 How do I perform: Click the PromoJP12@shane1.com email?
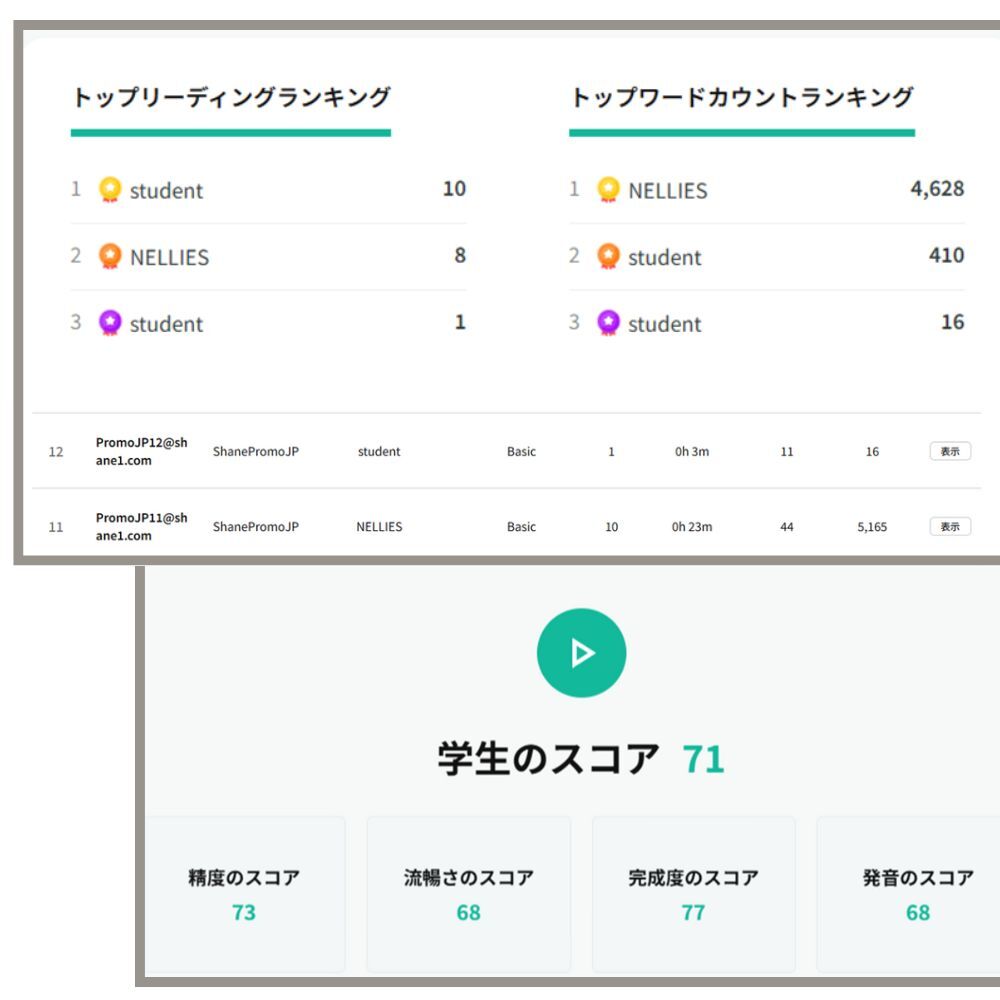point(141,451)
